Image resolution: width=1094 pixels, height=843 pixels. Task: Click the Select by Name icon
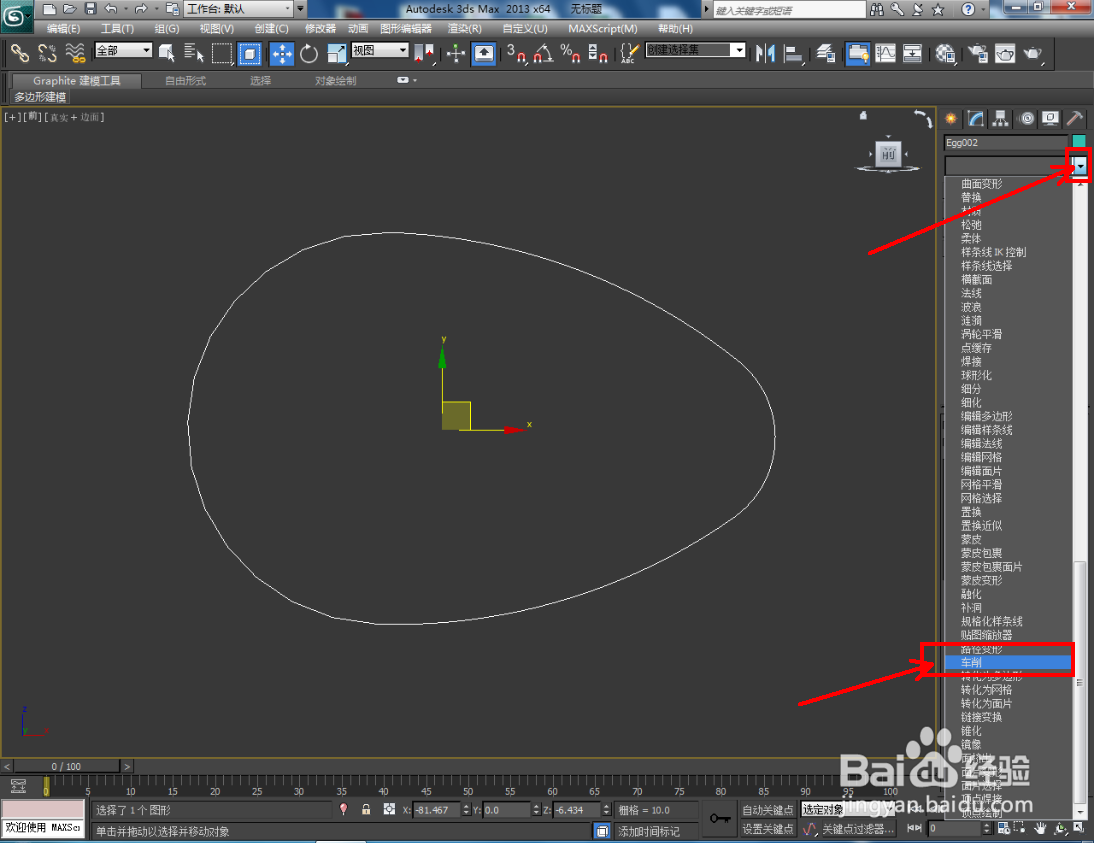coord(193,53)
